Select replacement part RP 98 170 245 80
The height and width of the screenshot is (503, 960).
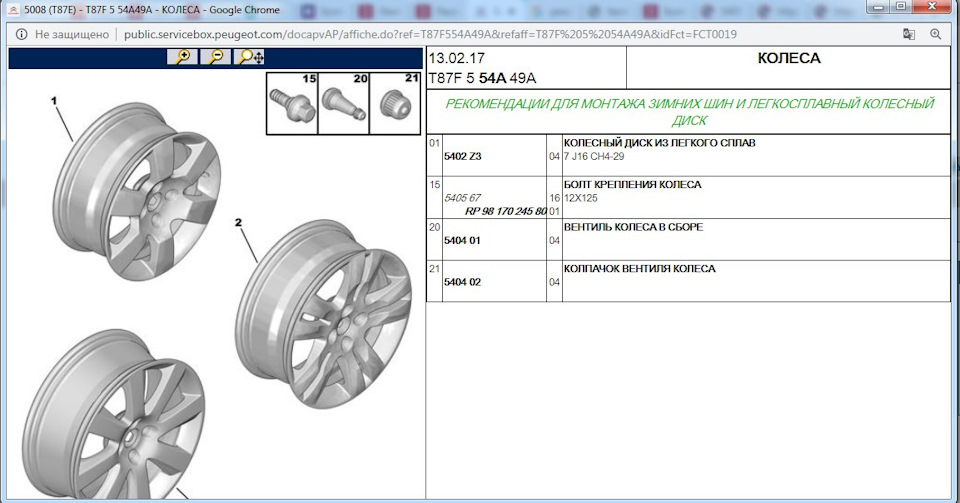pyautogui.click(x=506, y=211)
